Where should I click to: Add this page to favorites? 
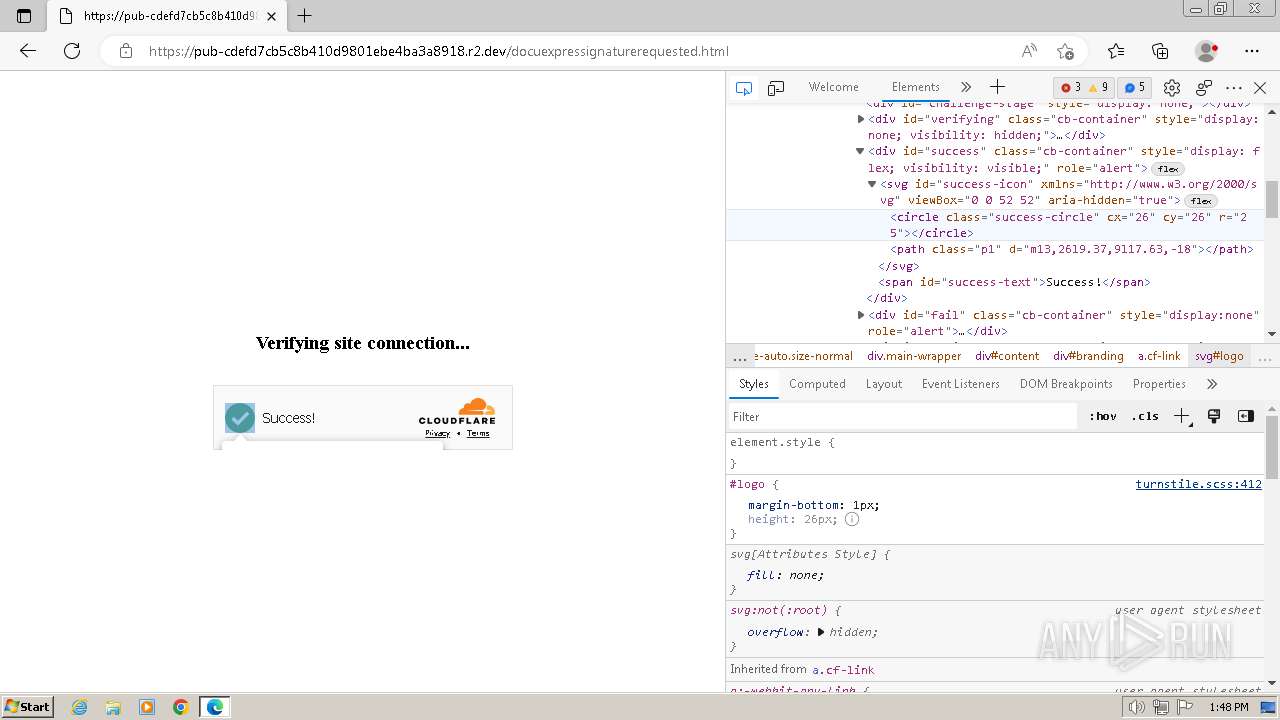(1065, 51)
